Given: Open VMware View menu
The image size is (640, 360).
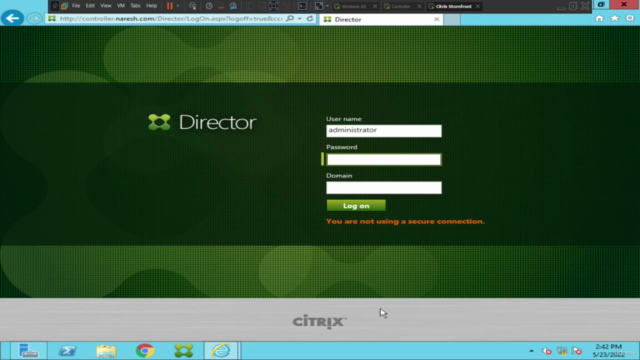Looking at the screenshot, I should tap(106, 6).
